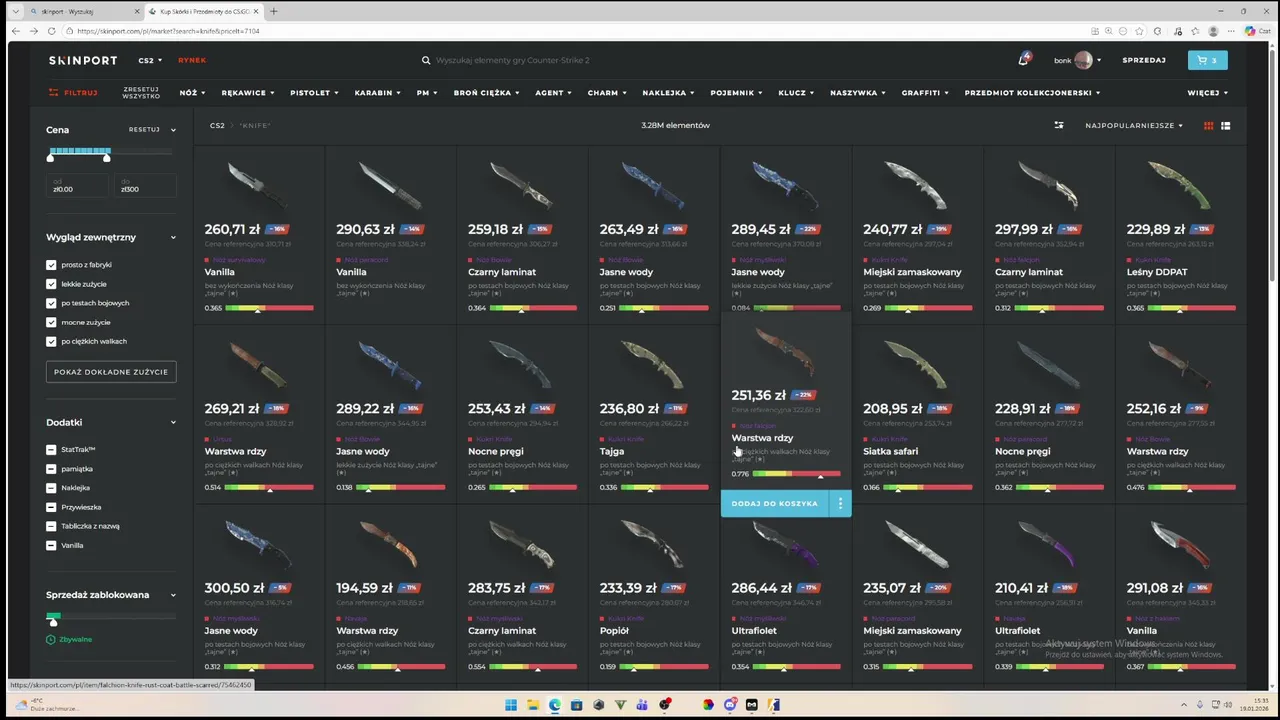
Task: Open browser tab list chevron
Action: pyautogui.click(x=15, y=11)
